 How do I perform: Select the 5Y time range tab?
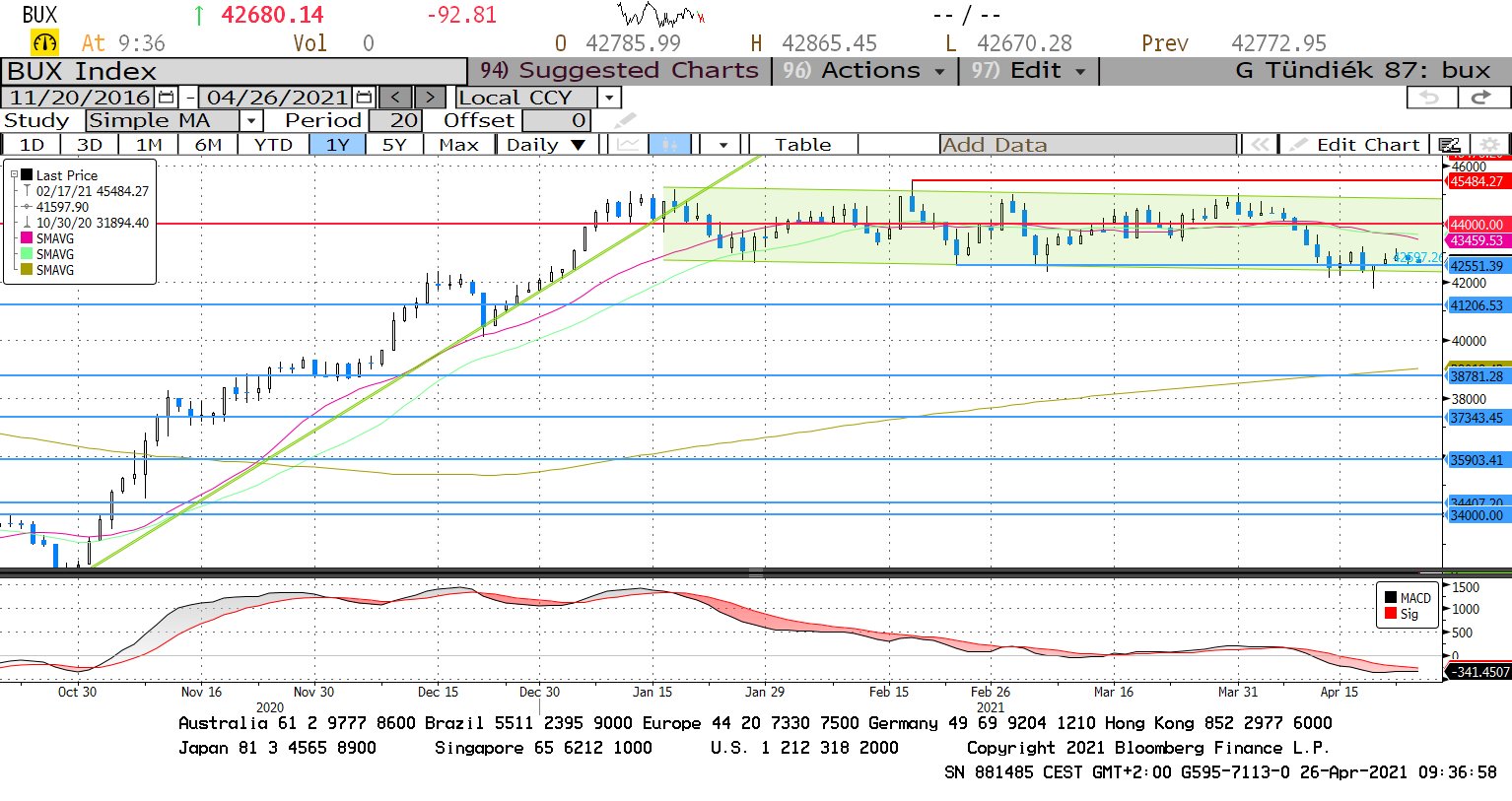(x=394, y=145)
